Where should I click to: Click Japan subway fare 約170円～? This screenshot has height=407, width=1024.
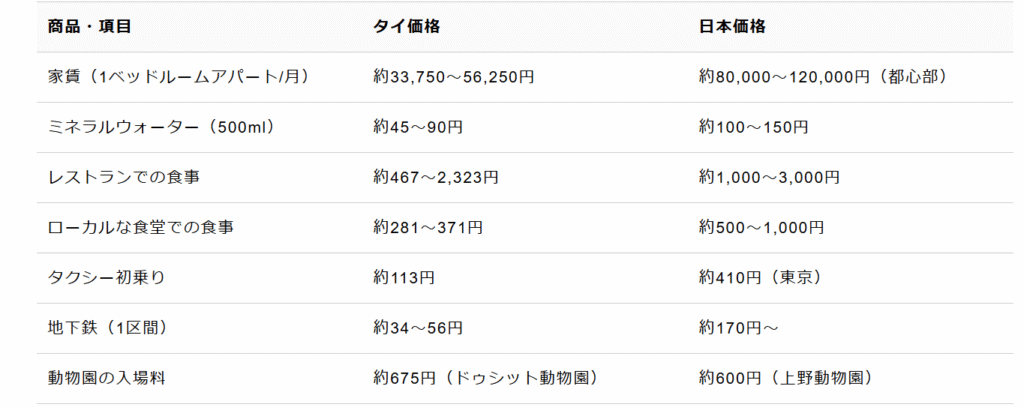tap(739, 327)
